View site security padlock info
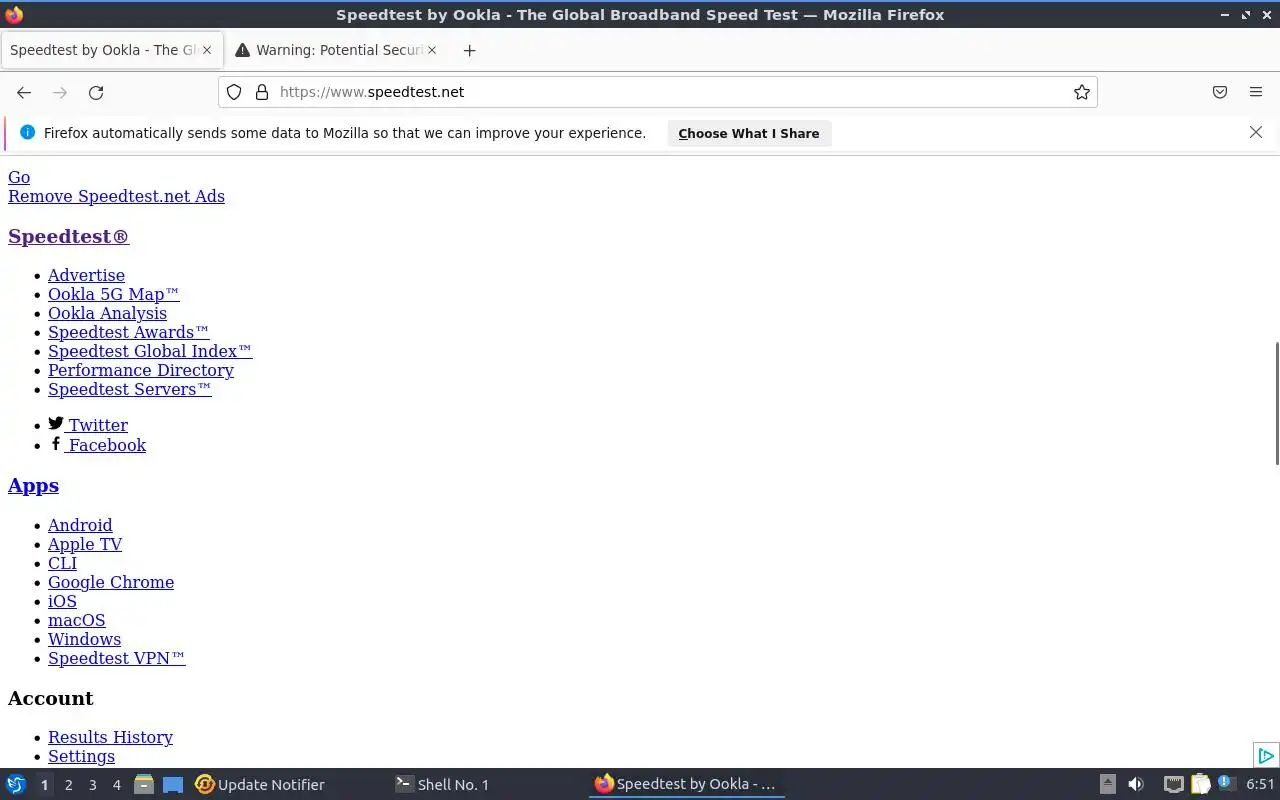This screenshot has width=1280, height=800. click(x=262, y=92)
